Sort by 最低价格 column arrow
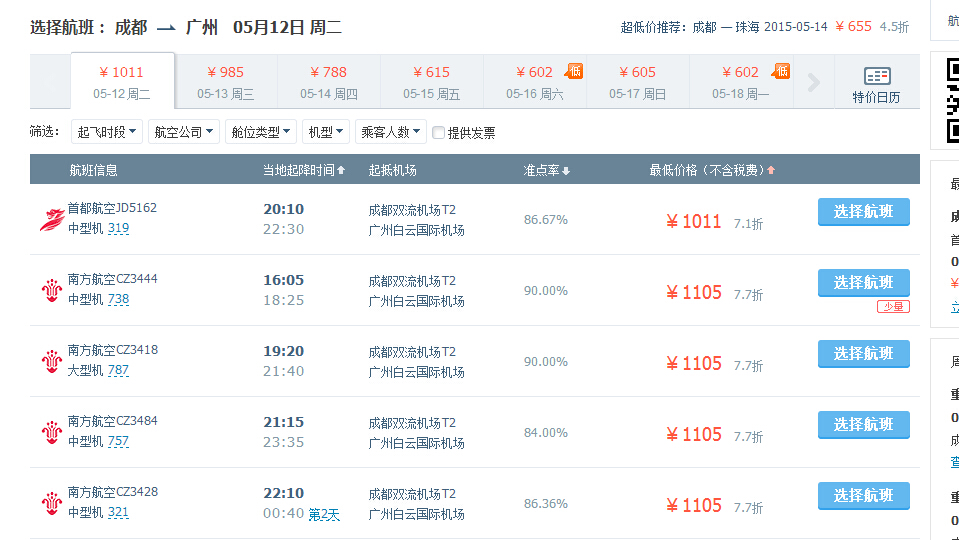Image resolution: width=959 pixels, height=540 pixels. 771,171
